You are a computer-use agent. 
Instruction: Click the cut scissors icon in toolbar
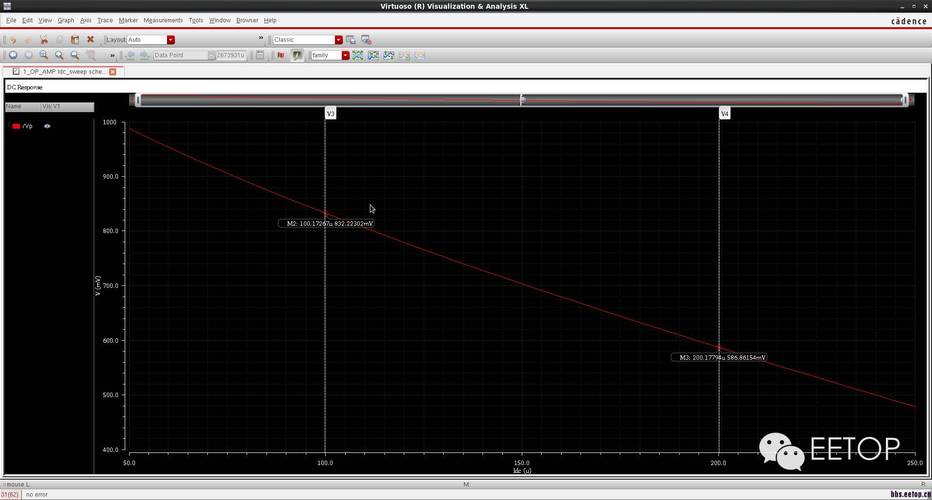tap(44, 40)
